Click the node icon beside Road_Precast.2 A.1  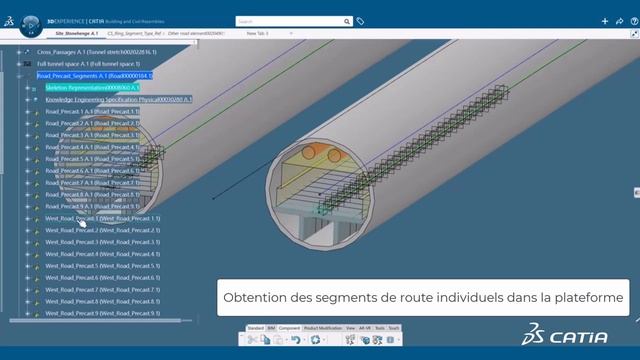point(37,124)
